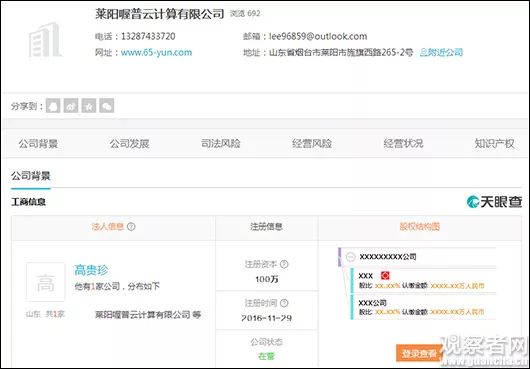Click the 山东 共1家 region entry
This screenshot has width=530, height=369.
pos(45,315)
